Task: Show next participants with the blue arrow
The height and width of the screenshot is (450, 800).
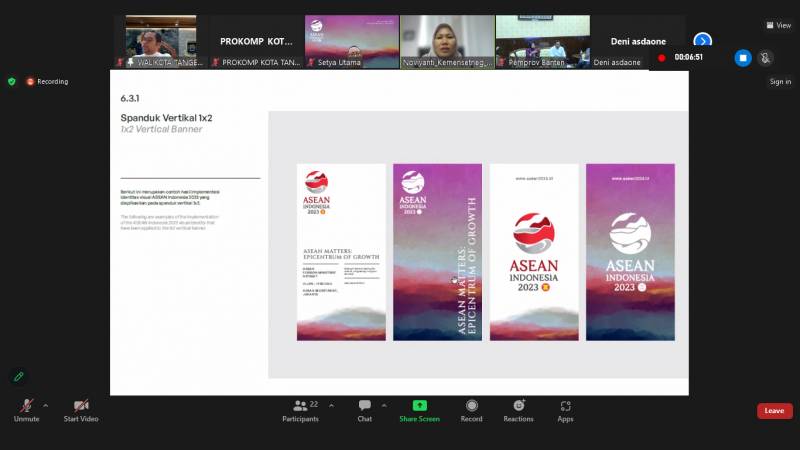Action: tap(702, 41)
